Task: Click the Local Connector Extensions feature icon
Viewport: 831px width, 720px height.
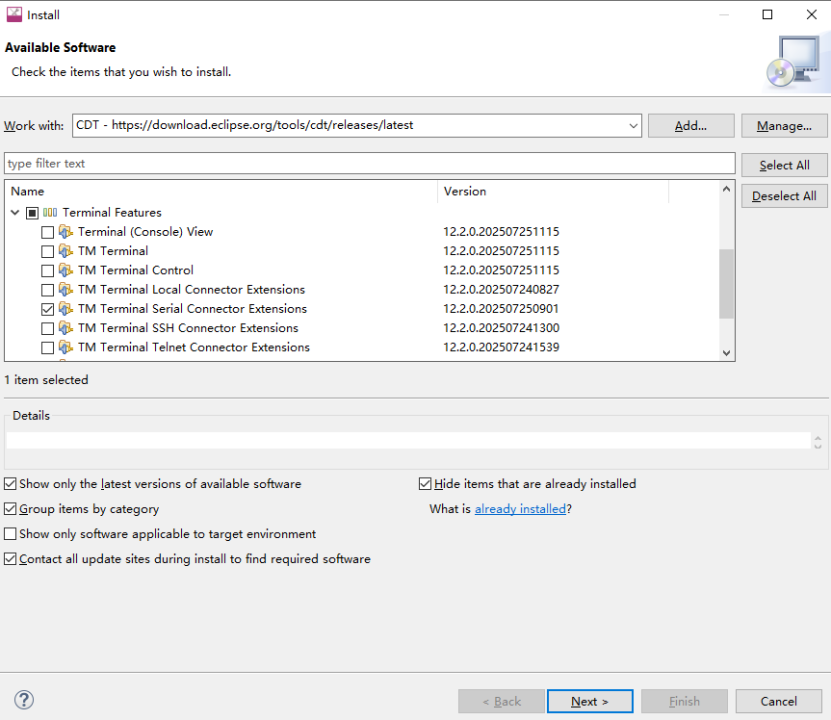Action: click(x=66, y=289)
